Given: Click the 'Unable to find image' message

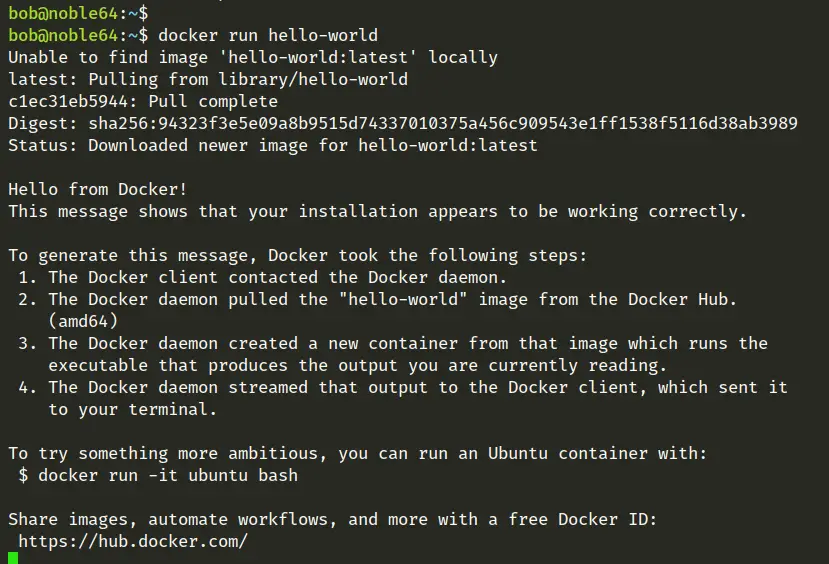Looking at the screenshot, I should pos(253,57).
